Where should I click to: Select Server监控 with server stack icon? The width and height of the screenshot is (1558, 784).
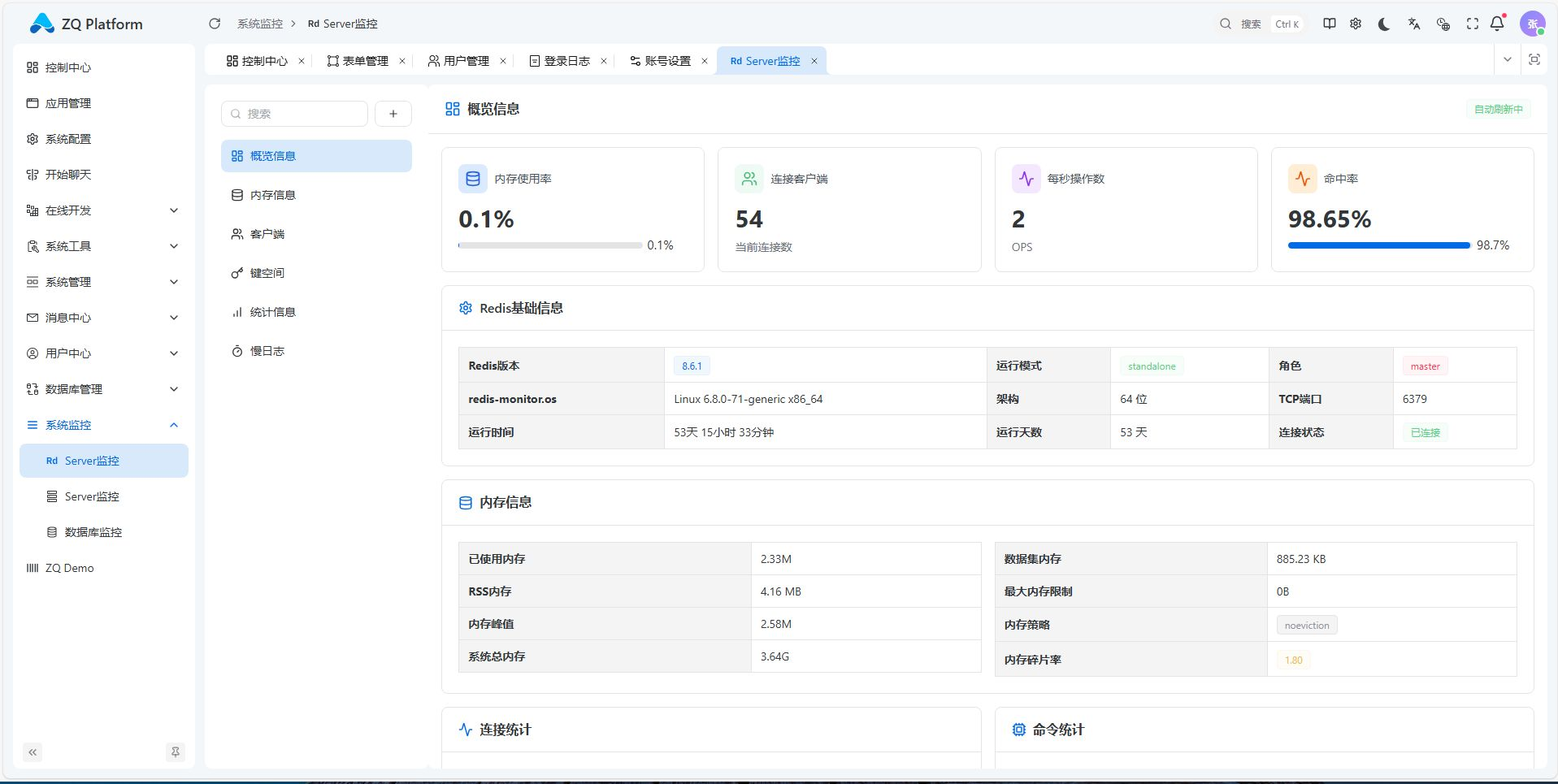[104, 496]
